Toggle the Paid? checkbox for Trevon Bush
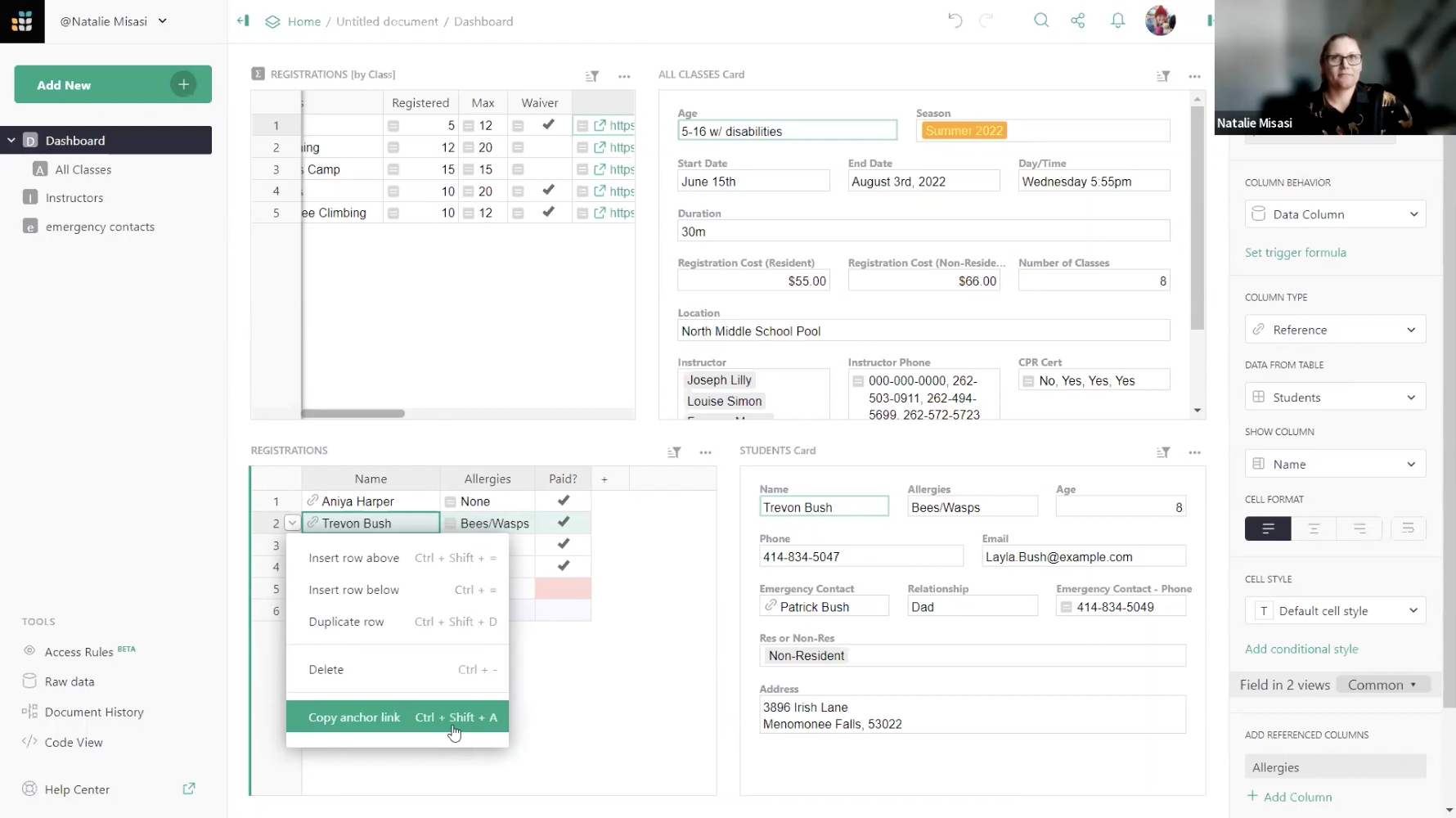 point(562,522)
